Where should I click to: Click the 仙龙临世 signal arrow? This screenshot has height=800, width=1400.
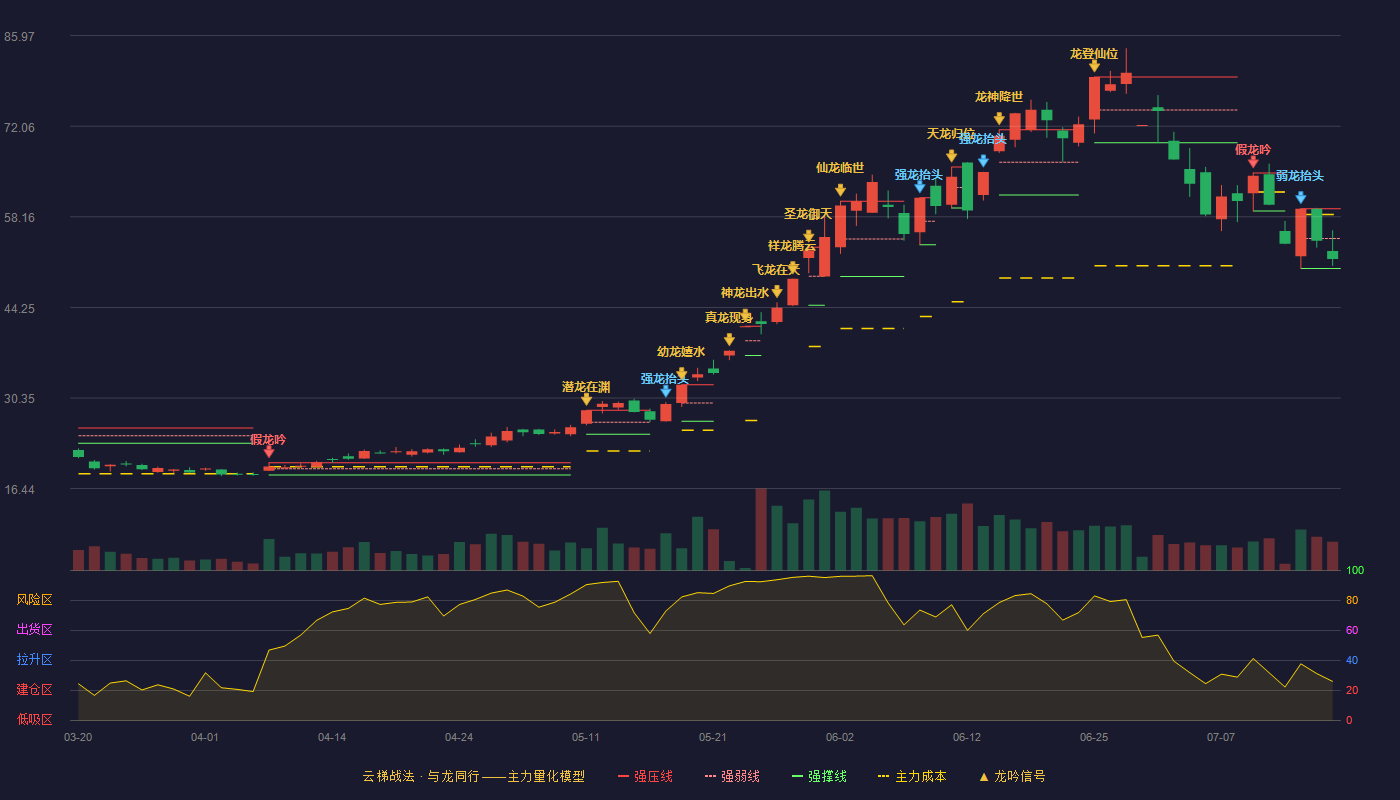coord(840,190)
